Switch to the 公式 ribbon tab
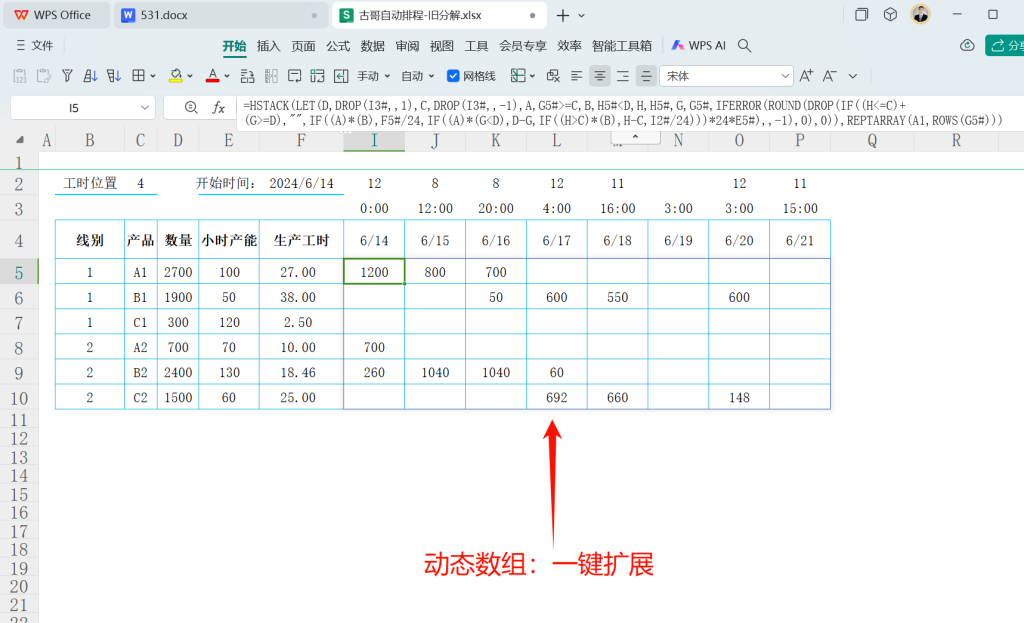 338,46
